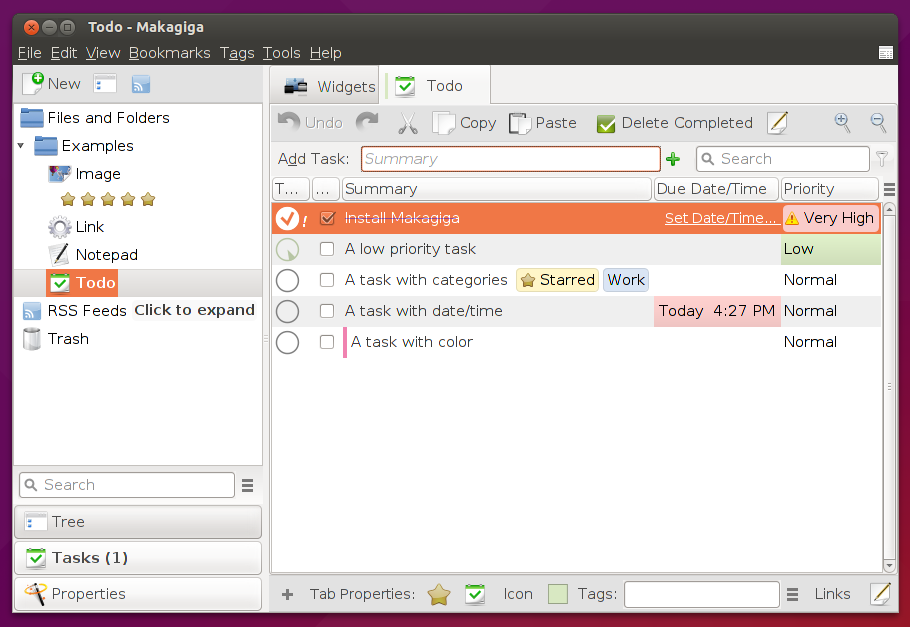
Task: Click the Tags input field
Action: coord(702,594)
